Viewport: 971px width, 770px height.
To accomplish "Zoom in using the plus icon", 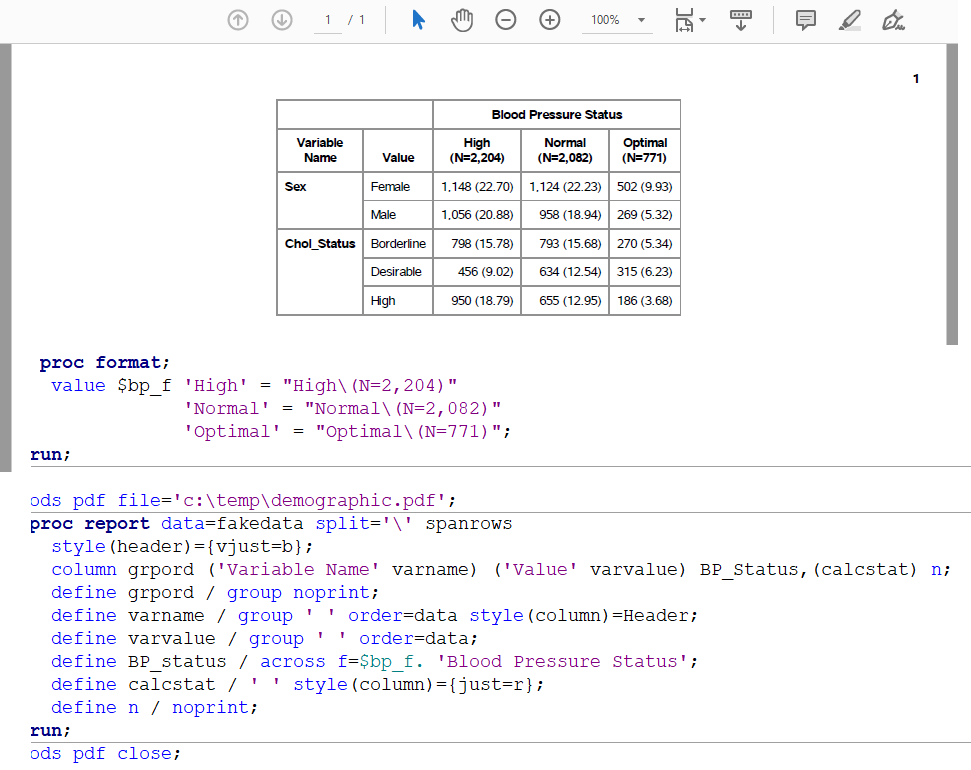I will (x=549, y=19).
